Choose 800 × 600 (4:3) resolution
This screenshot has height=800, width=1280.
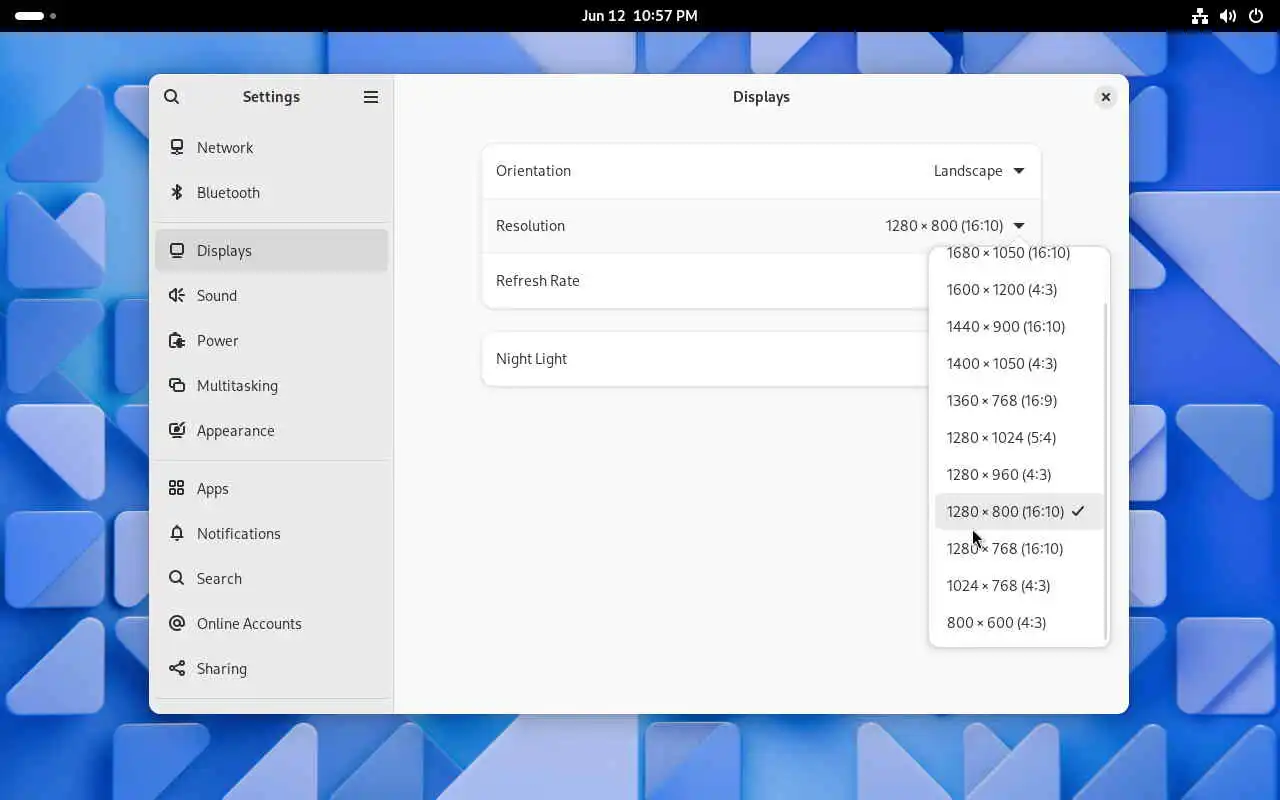(x=1019, y=623)
